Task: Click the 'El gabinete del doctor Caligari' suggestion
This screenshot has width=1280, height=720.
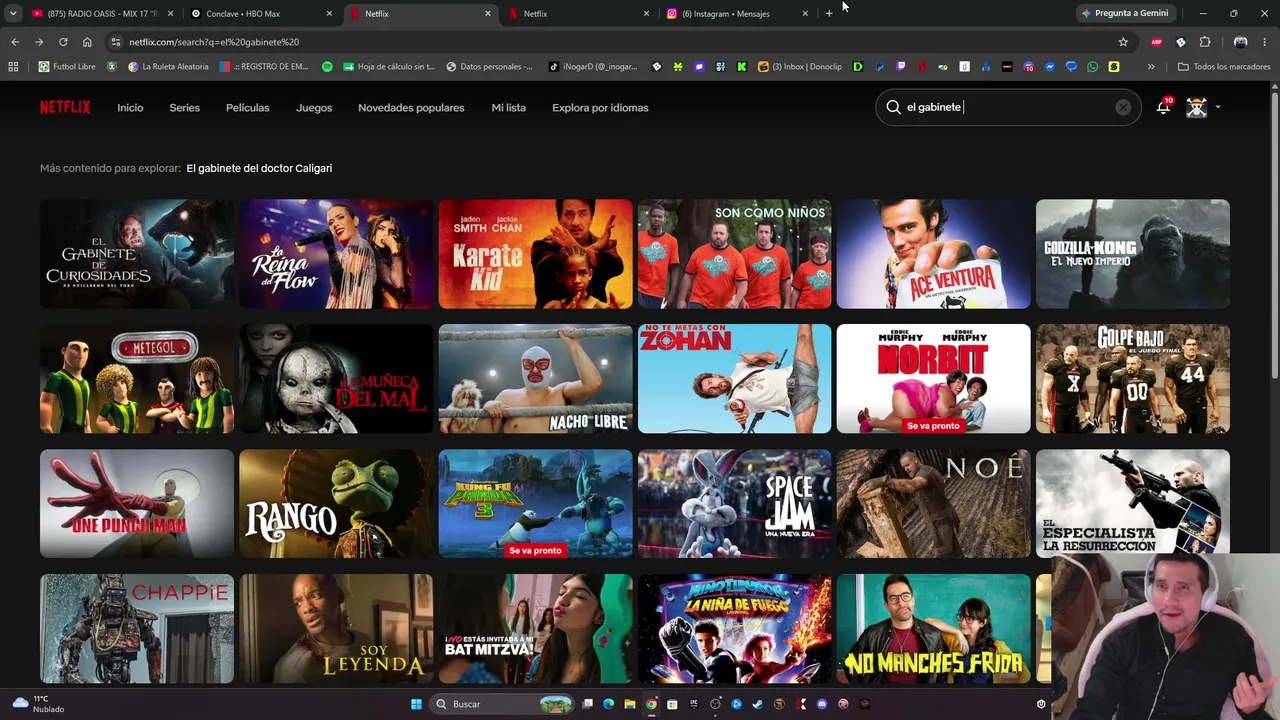Action: tap(259, 168)
